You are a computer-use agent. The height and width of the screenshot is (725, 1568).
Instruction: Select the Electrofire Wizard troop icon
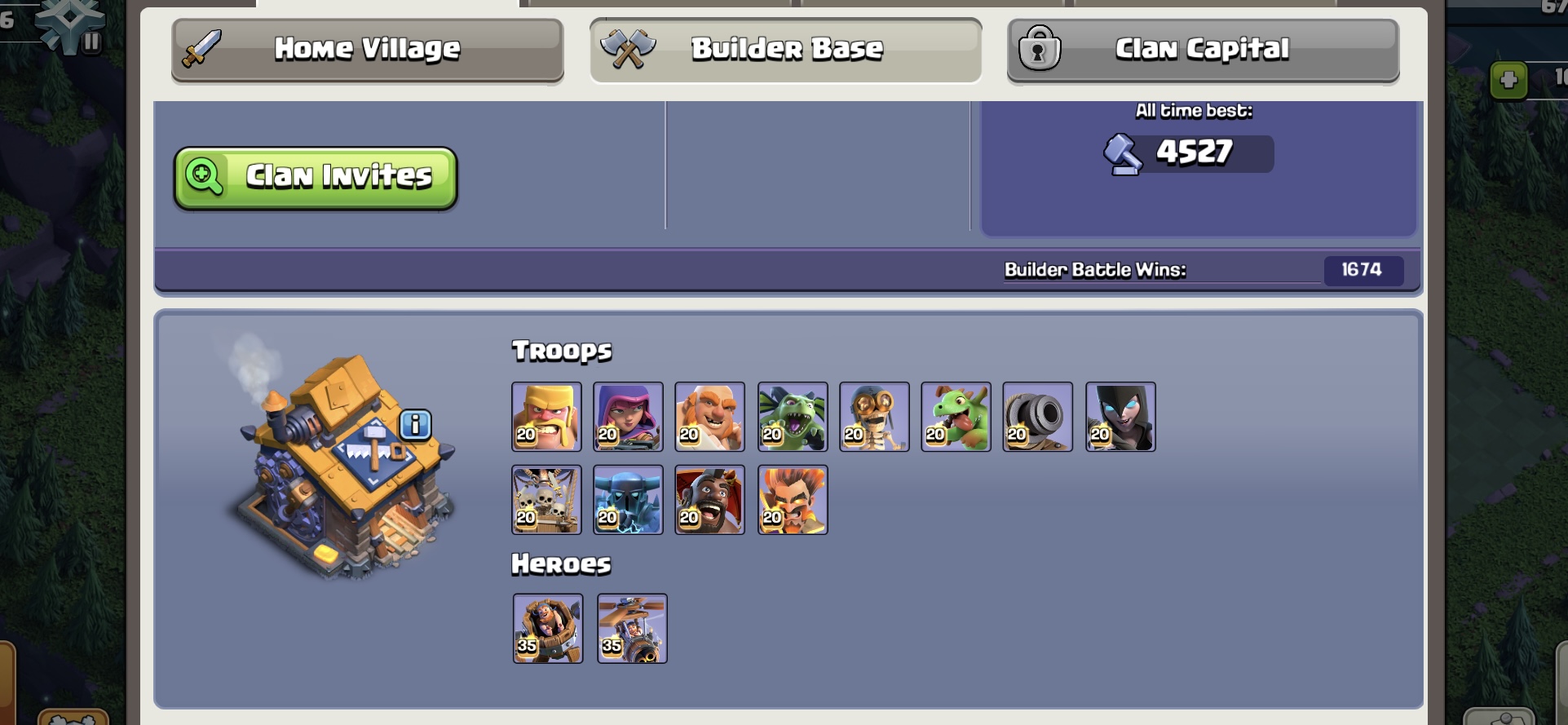point(793,500)
